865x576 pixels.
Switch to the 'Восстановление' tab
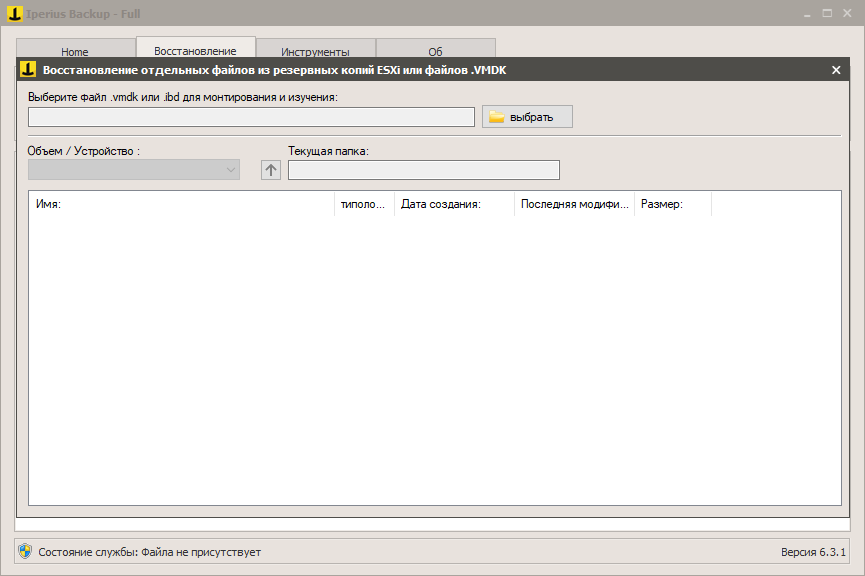pyautogui.click(x=196, y=47)
